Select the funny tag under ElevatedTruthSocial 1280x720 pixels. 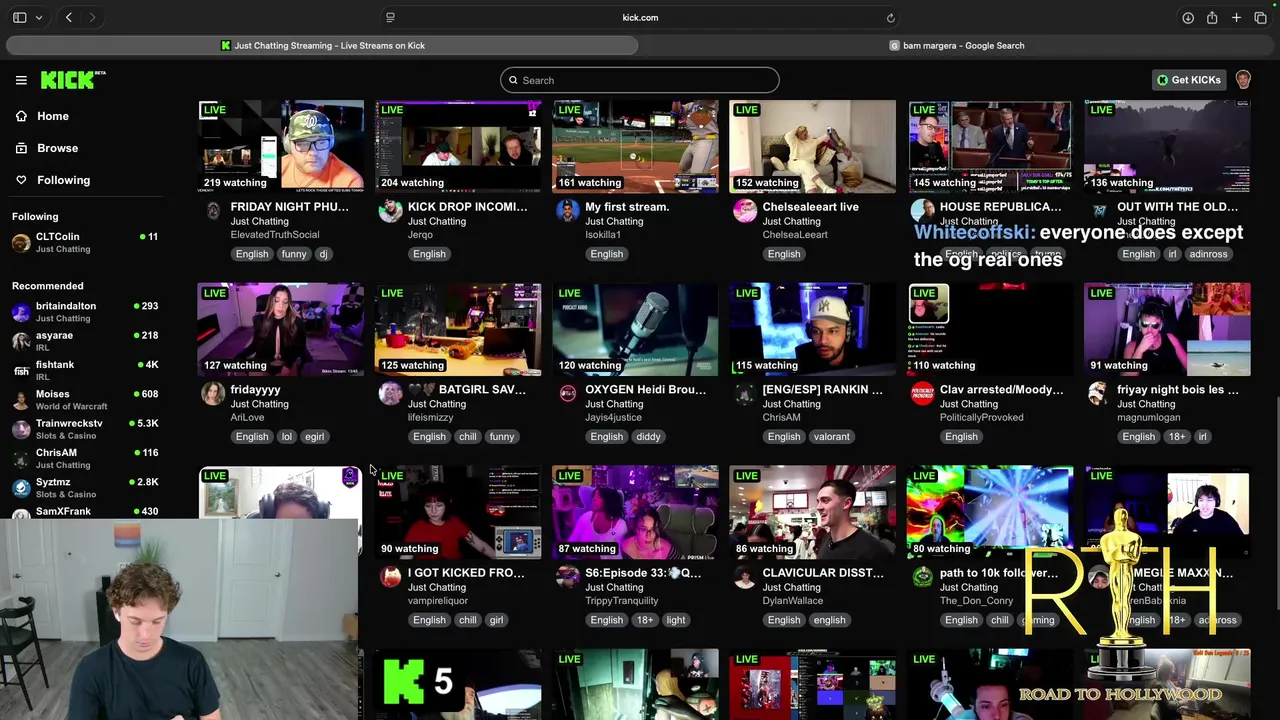coord(294,254)
